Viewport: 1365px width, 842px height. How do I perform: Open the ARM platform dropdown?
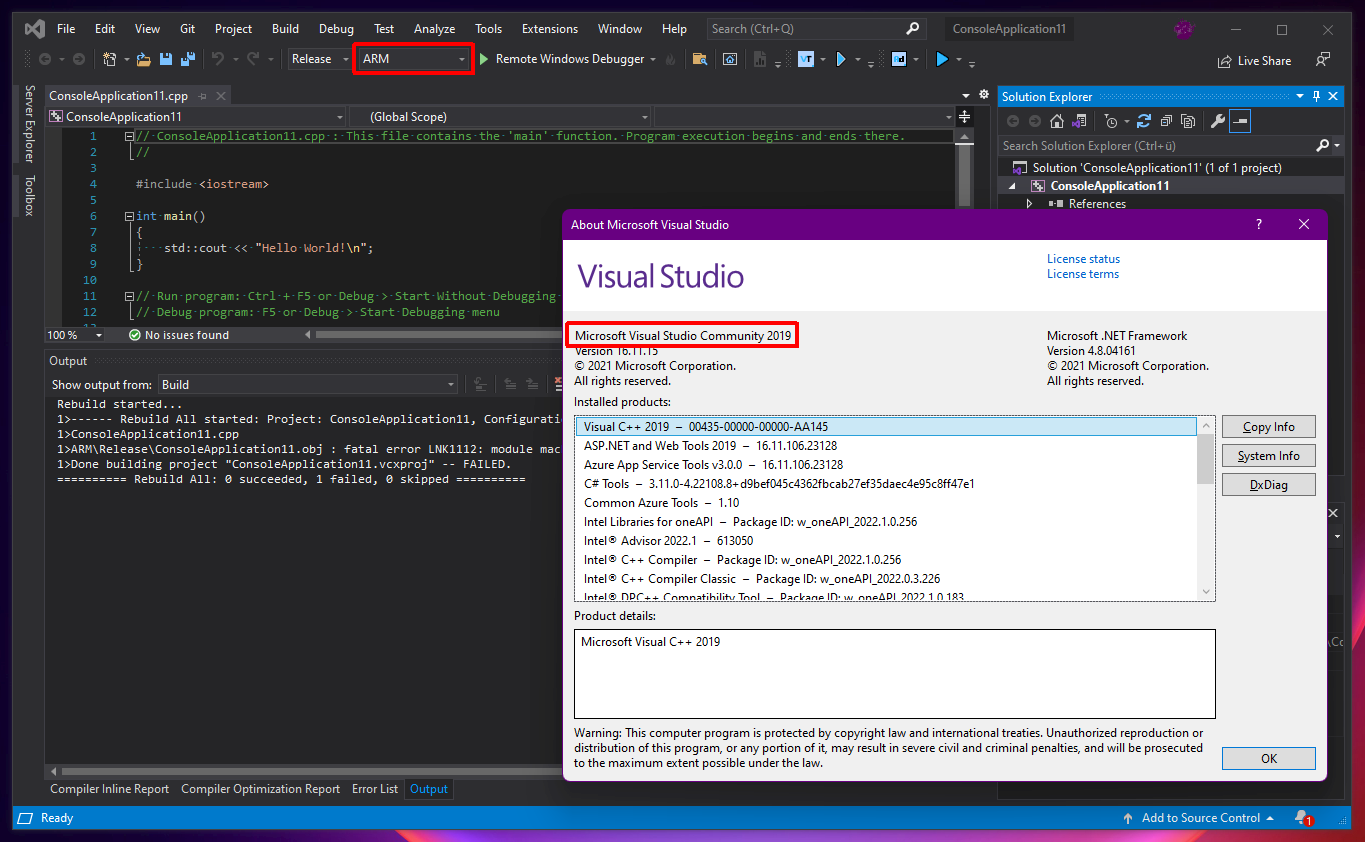tap(414, 59)
